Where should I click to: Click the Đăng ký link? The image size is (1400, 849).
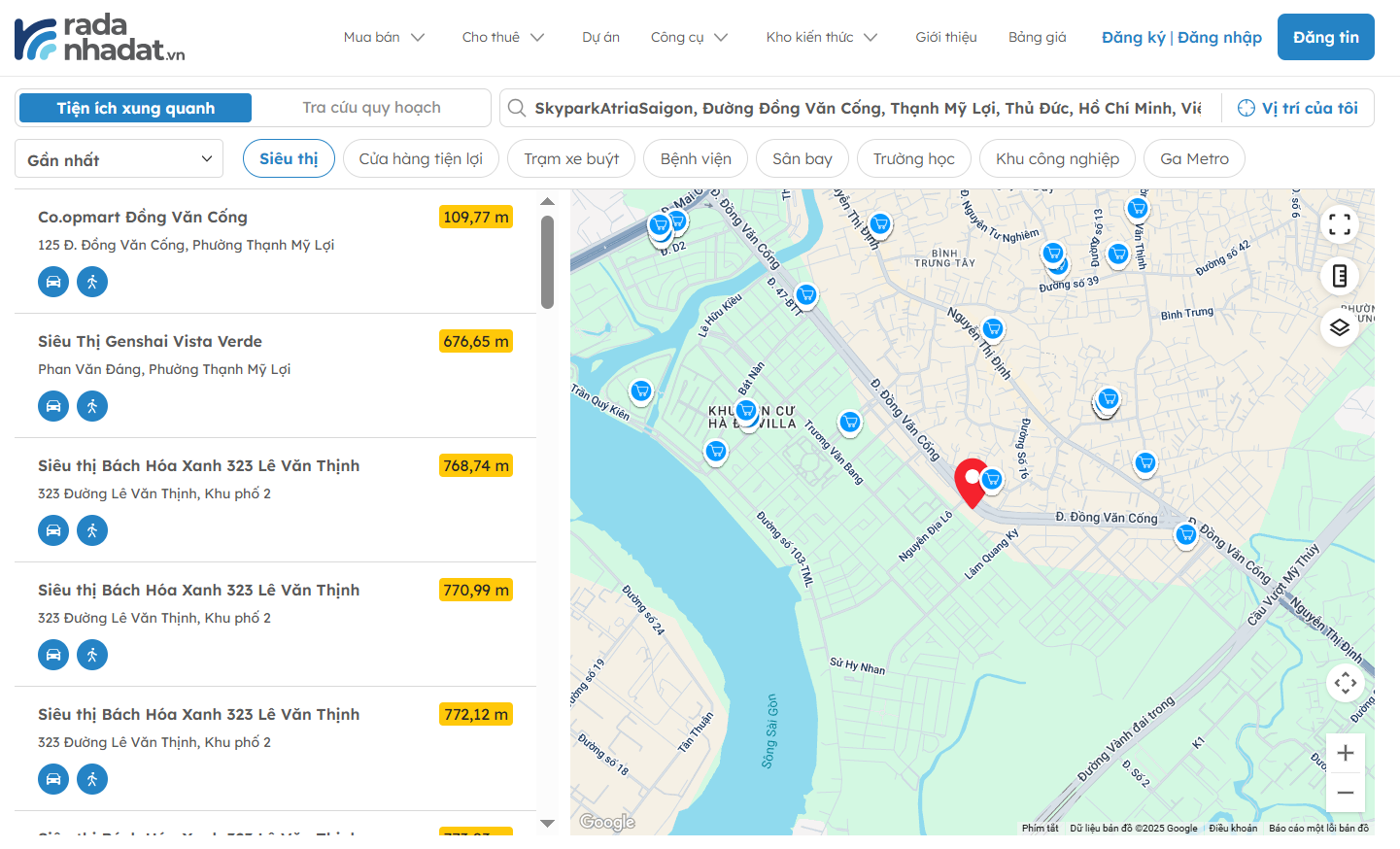tap(1133, 37)
